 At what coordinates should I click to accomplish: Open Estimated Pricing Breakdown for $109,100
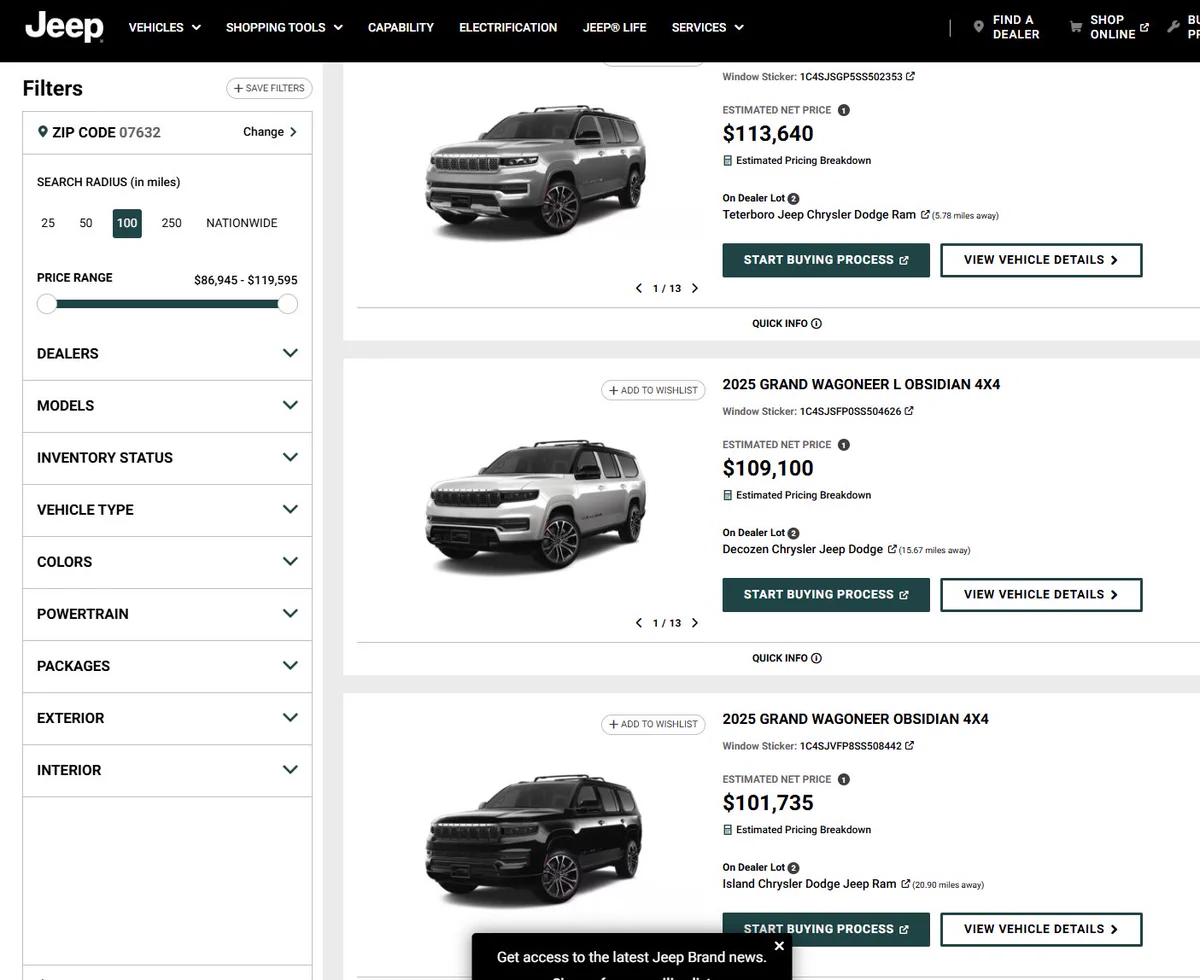pos(797,495)
